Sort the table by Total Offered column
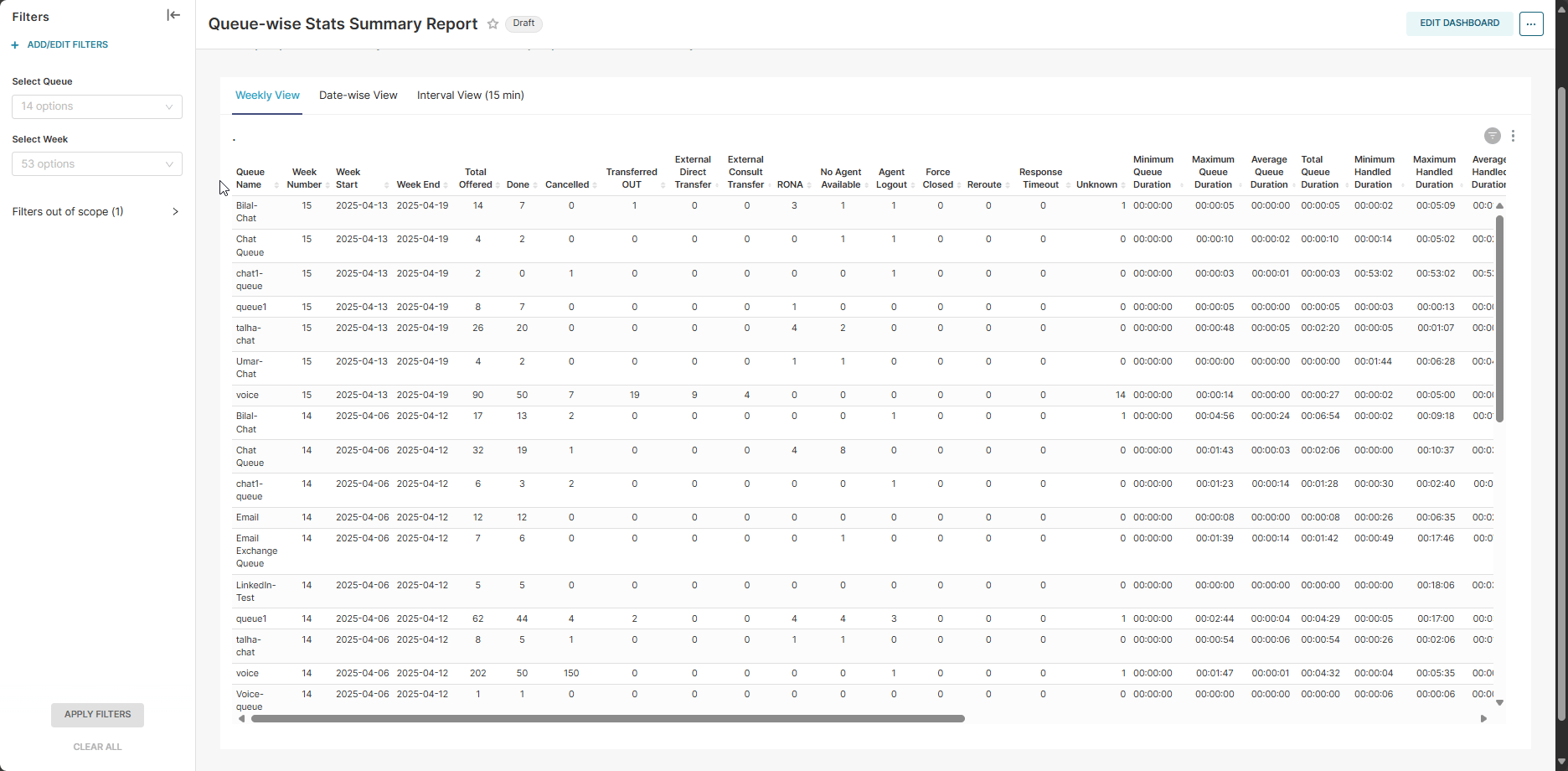The height and width of the screenshot is (771, 1568). [x=476, y=179]
